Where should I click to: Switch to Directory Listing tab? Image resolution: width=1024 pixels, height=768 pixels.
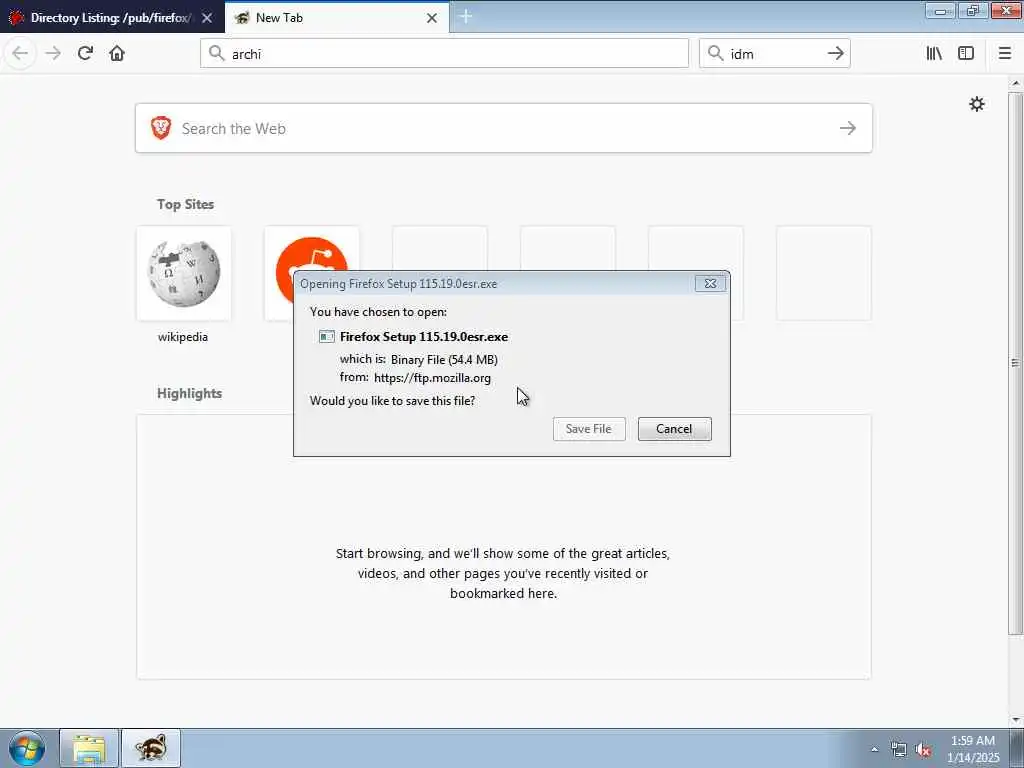(112, 18)
